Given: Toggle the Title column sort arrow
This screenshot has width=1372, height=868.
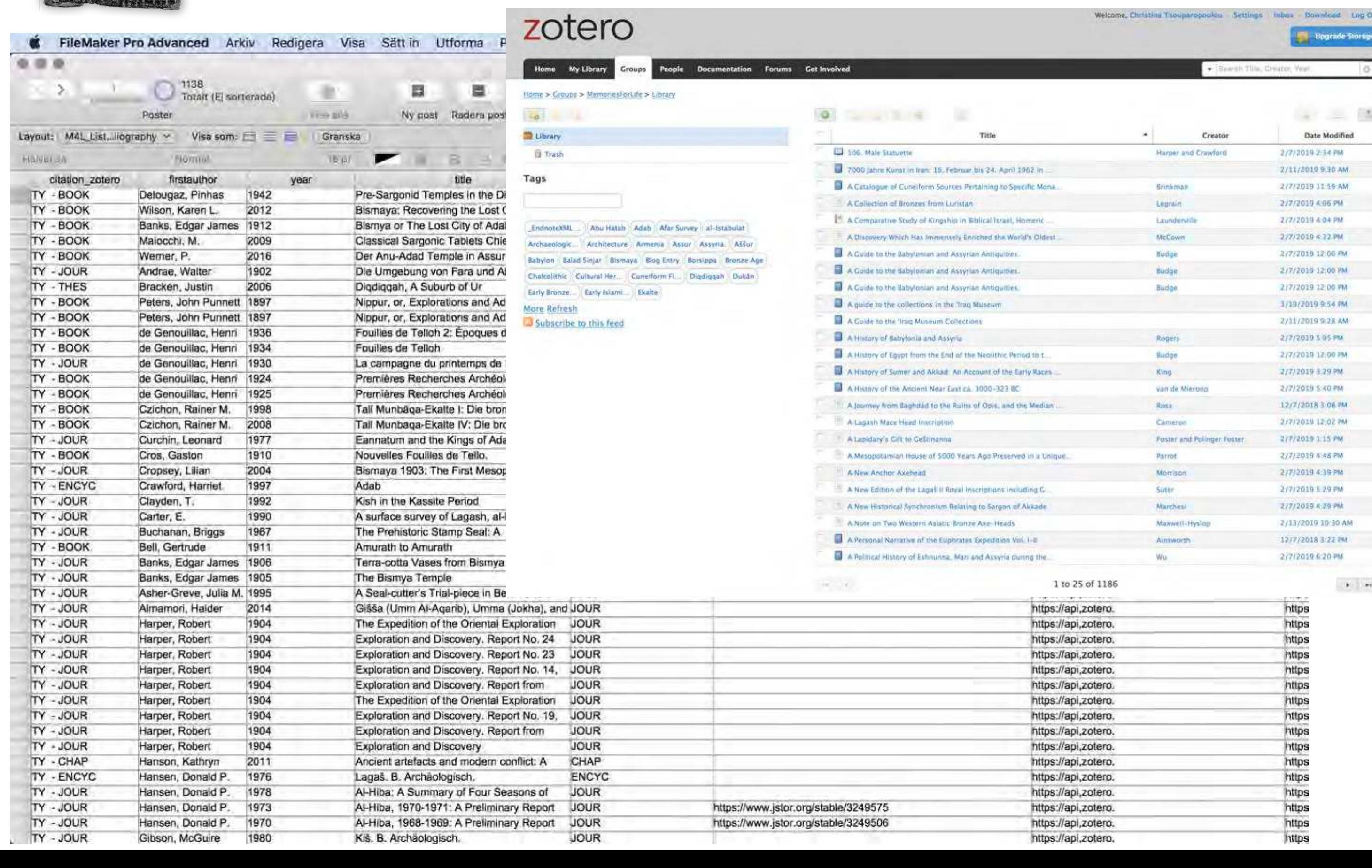Looking at the screenshot, I should click(x=1145, y=135).
